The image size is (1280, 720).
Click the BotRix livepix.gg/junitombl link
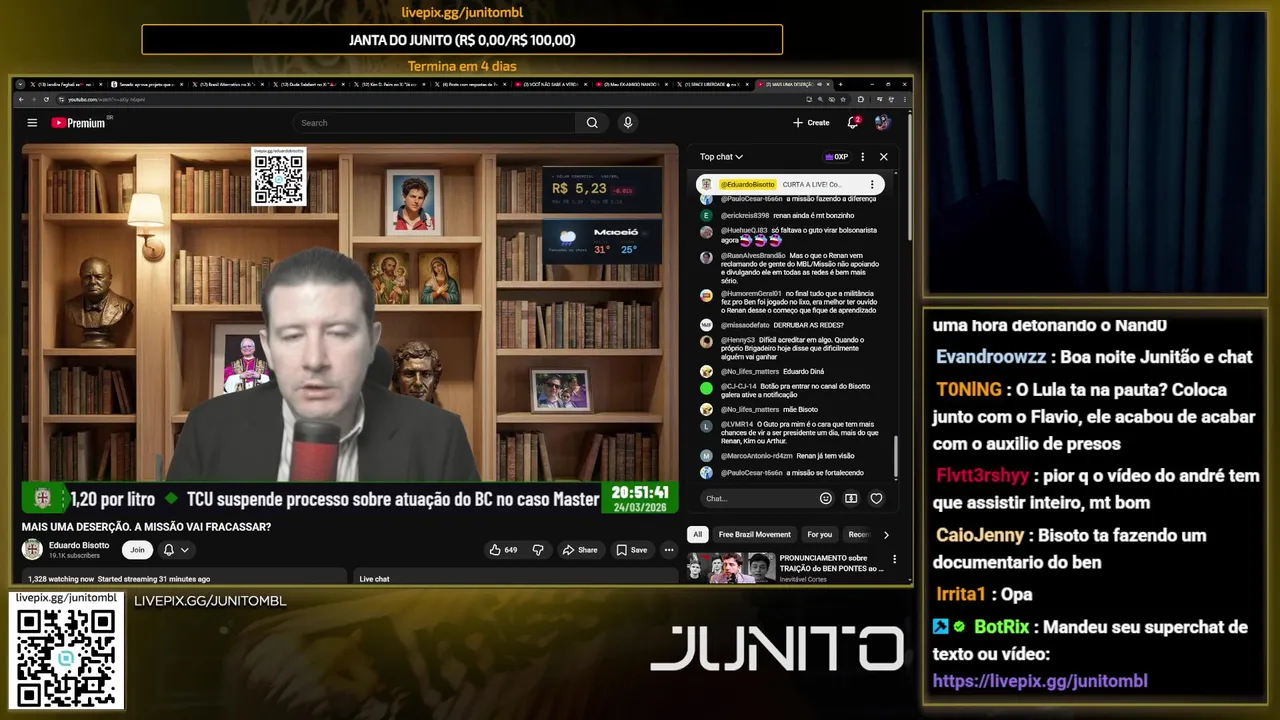(1040, 681)
